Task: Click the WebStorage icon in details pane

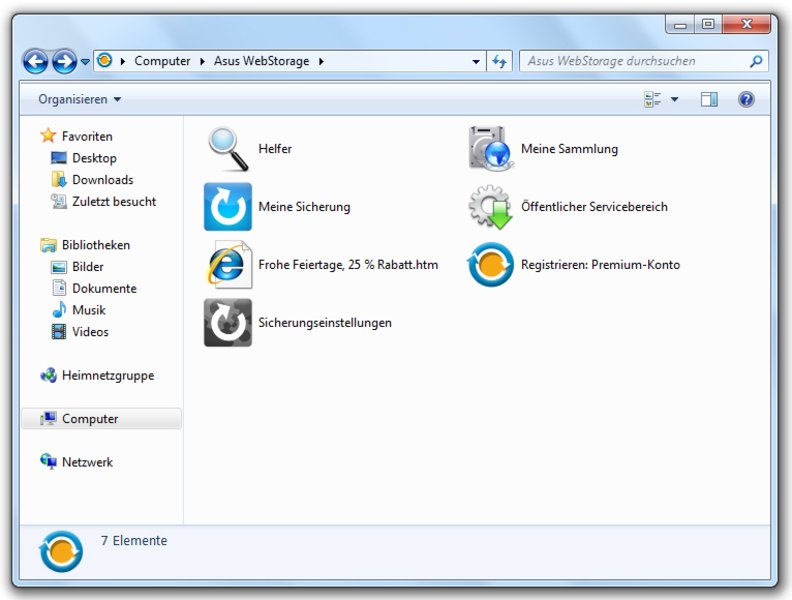Action: click(x=61, y=552)
